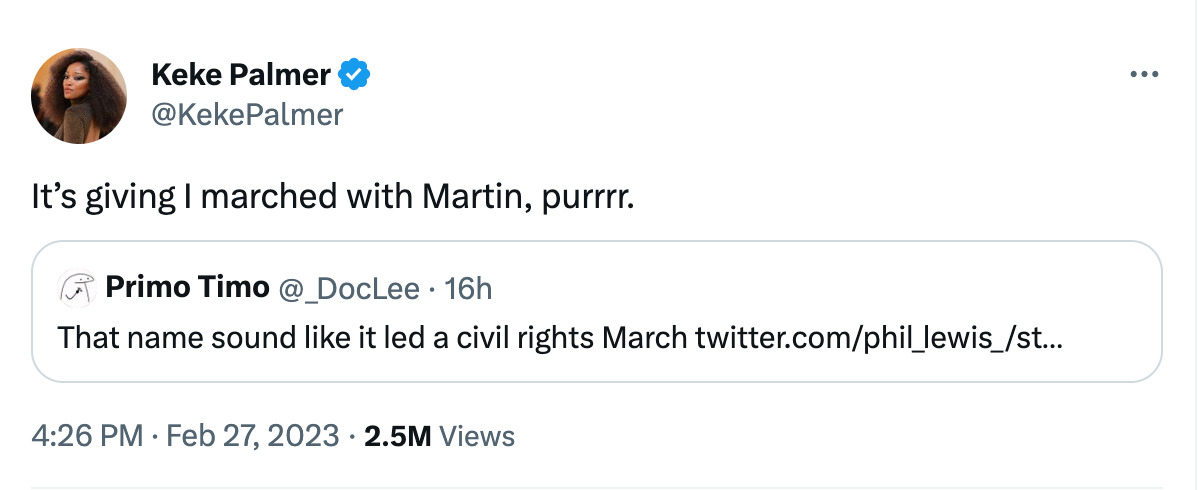
Task: Open the tweet's three-dot More options menu
Action: click(1142, 75)
